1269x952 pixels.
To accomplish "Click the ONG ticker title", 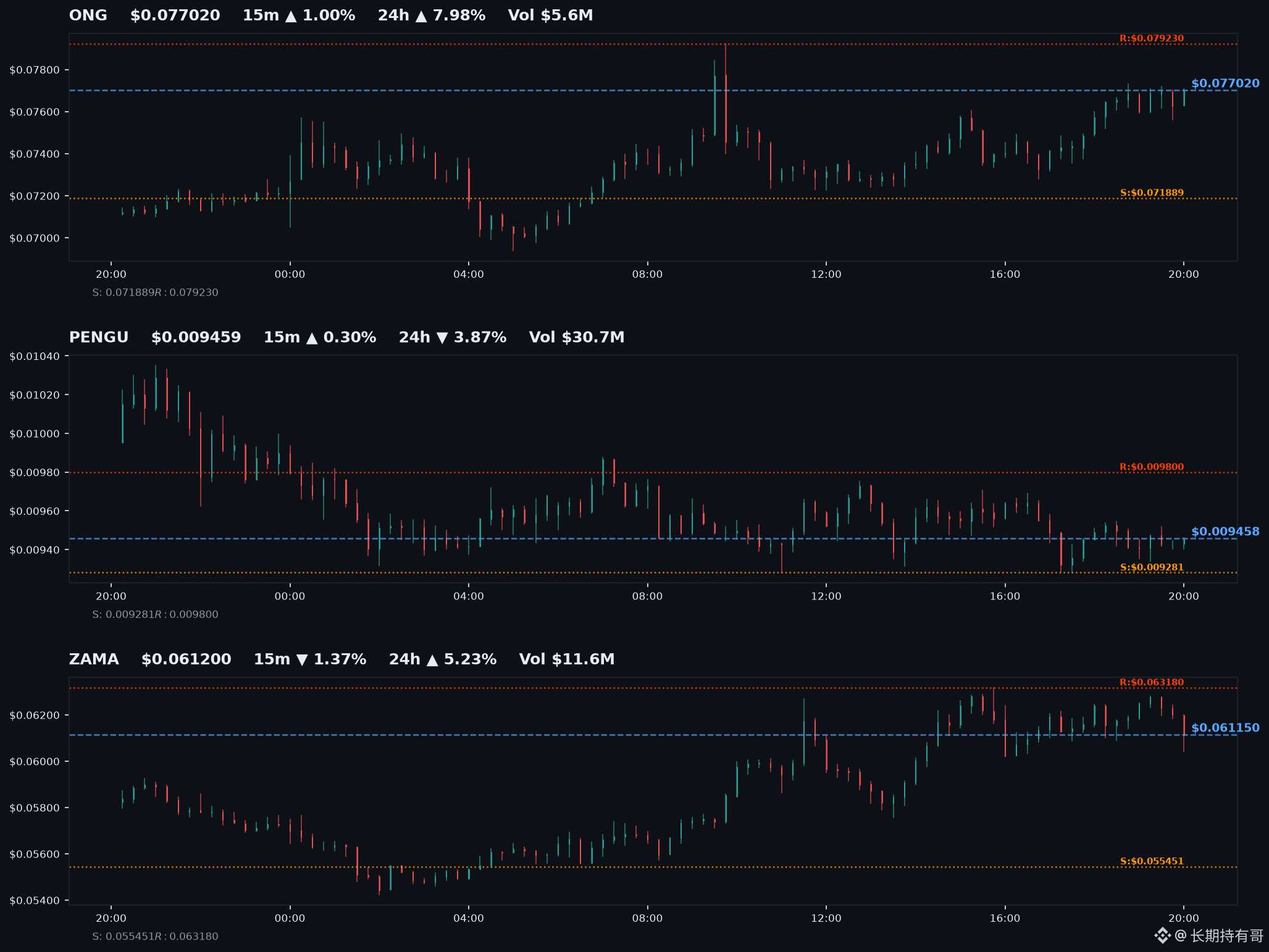I will coord(88,15).
